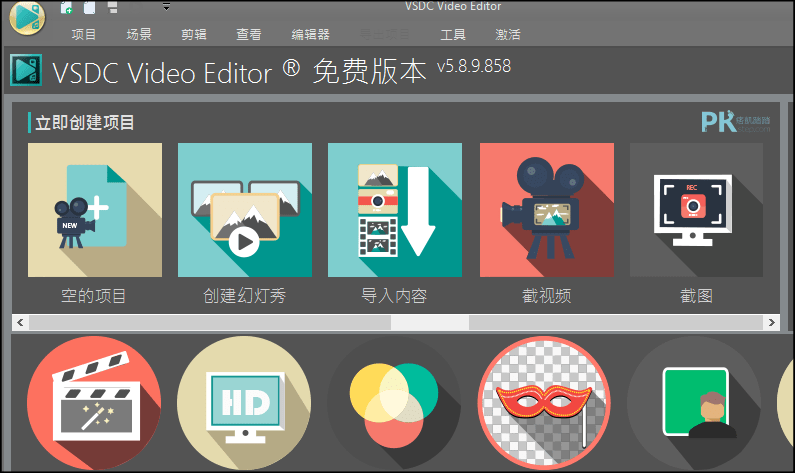
Task: Open the round VSDC application menu button
Action: (27, 17)
